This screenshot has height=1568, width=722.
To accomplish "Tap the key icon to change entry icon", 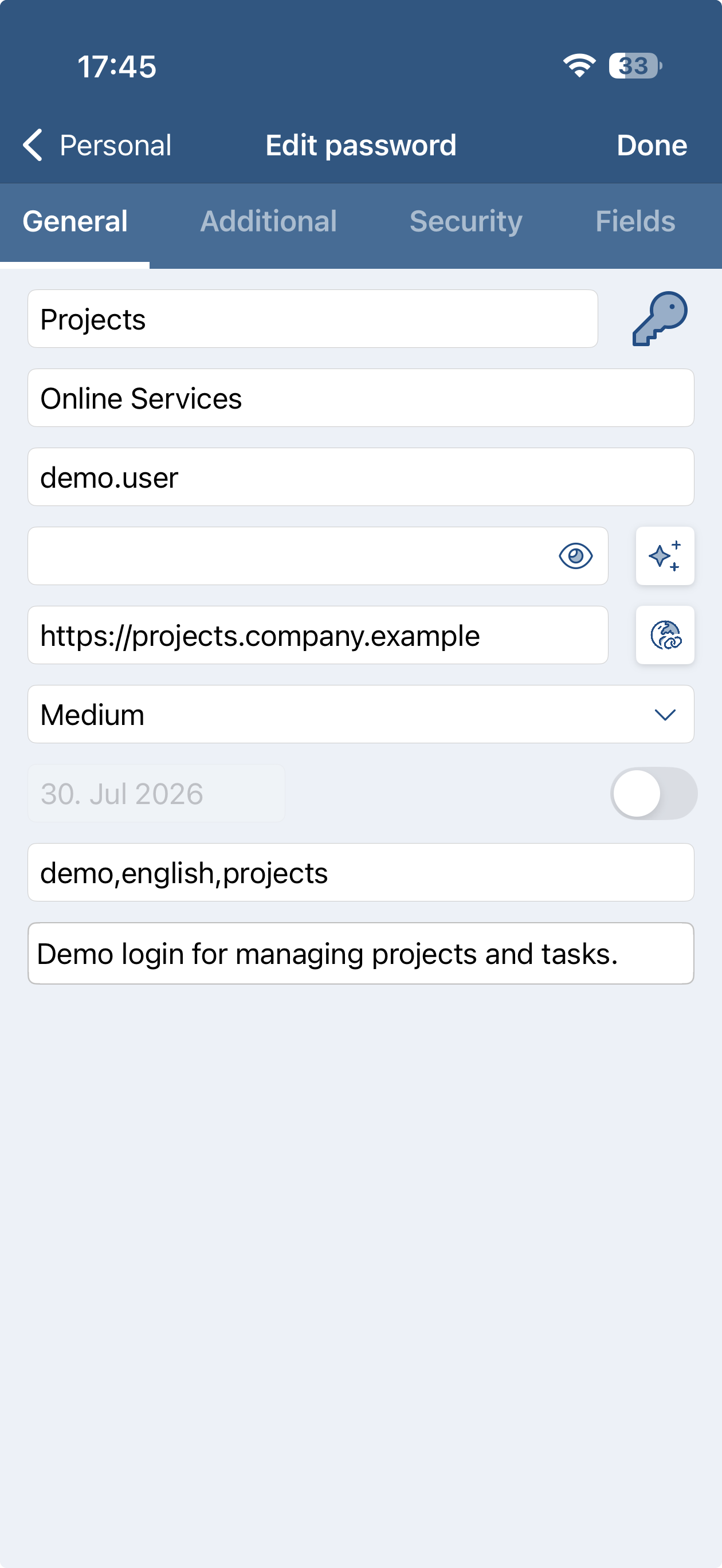I will coord(660,318).
